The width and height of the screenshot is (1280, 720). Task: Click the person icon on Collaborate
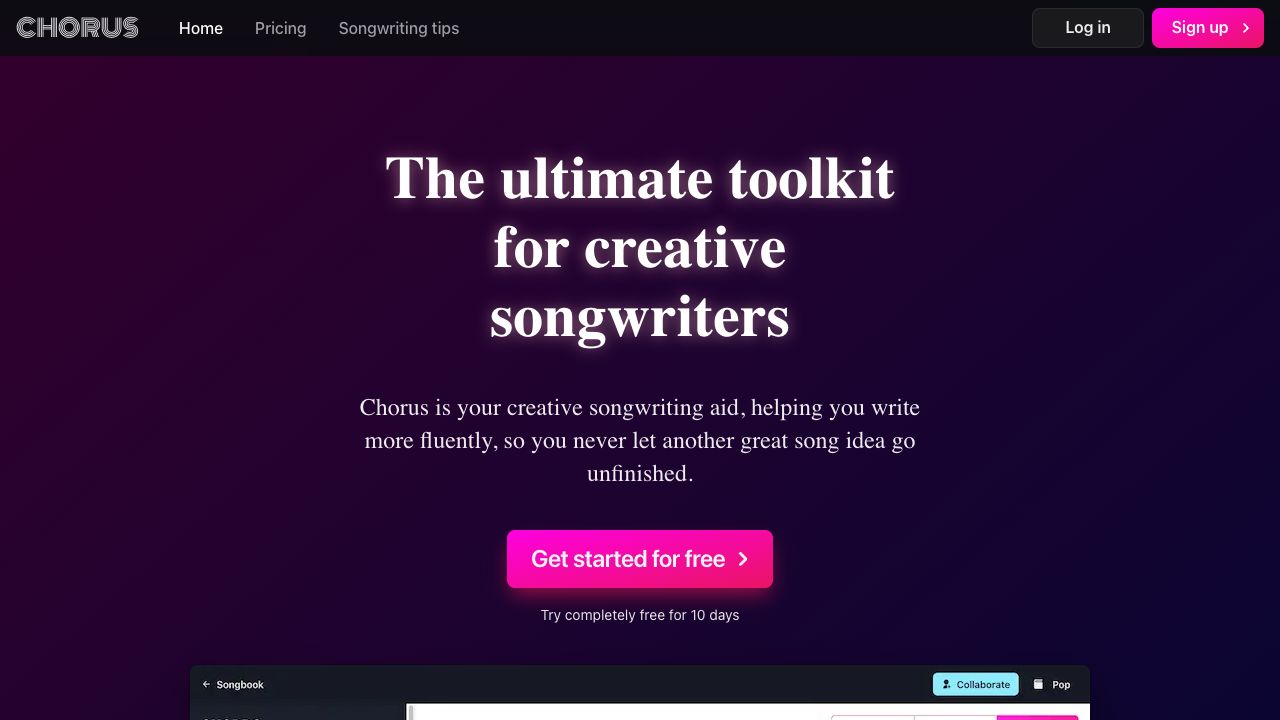click(x=946, y=685)
